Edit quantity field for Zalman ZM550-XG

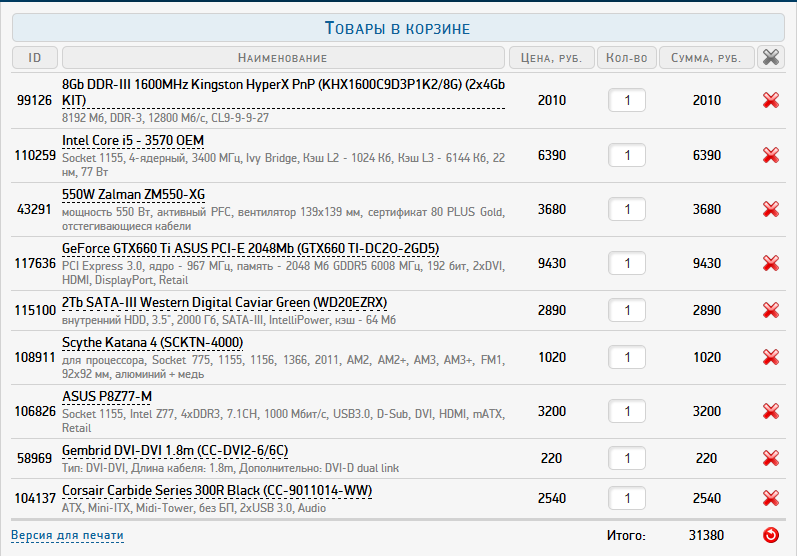click(626, 209)
